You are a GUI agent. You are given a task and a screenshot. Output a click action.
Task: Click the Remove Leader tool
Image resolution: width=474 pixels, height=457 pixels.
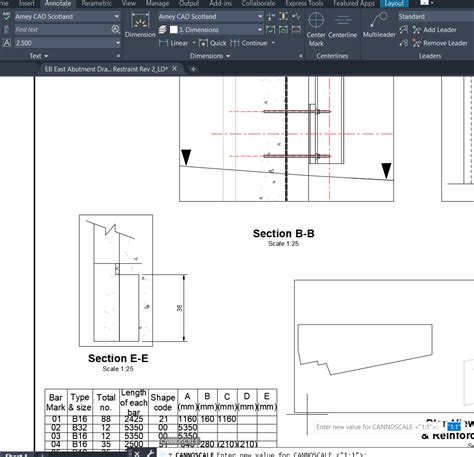440,43
